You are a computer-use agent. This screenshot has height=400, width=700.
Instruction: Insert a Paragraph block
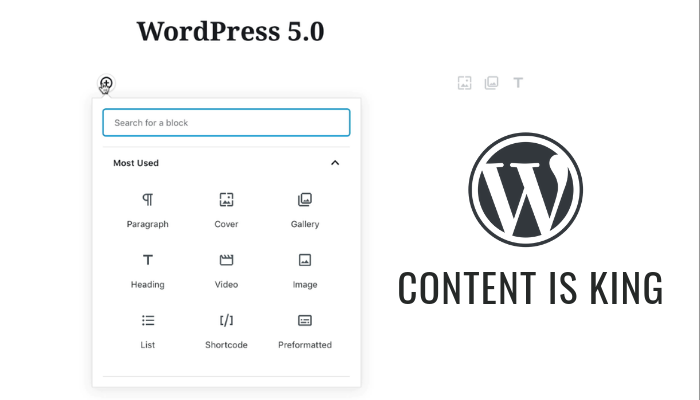click(148, 210)
